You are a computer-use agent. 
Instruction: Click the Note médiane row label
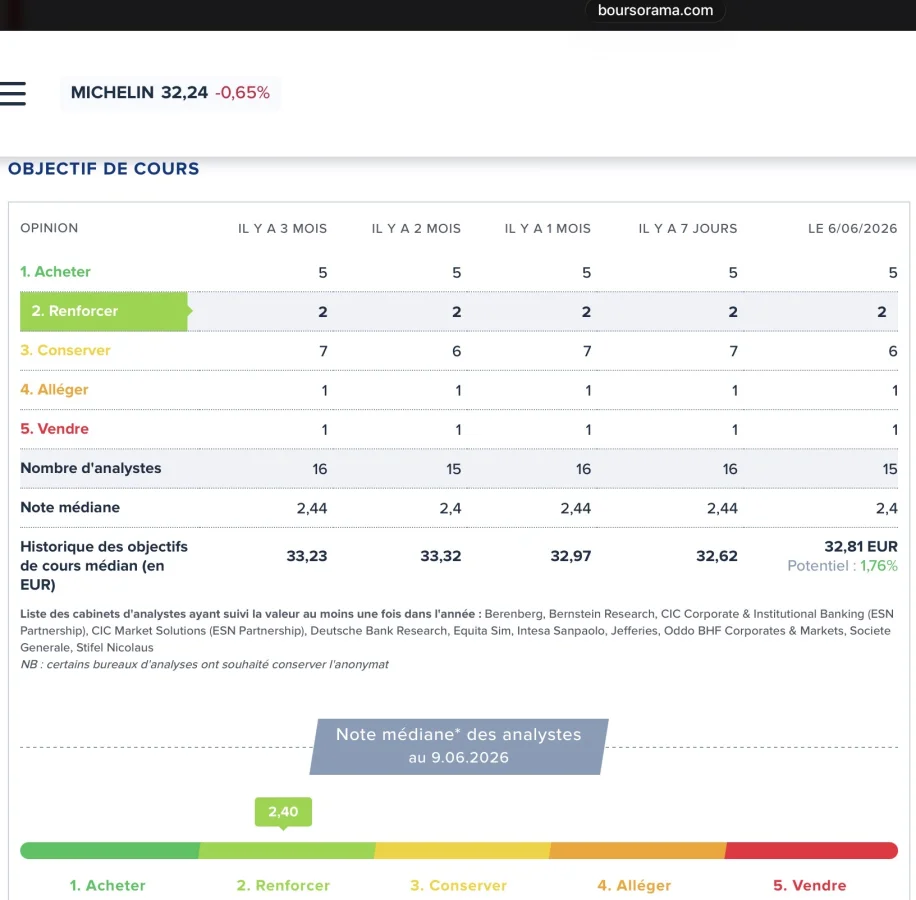[70, 507]
